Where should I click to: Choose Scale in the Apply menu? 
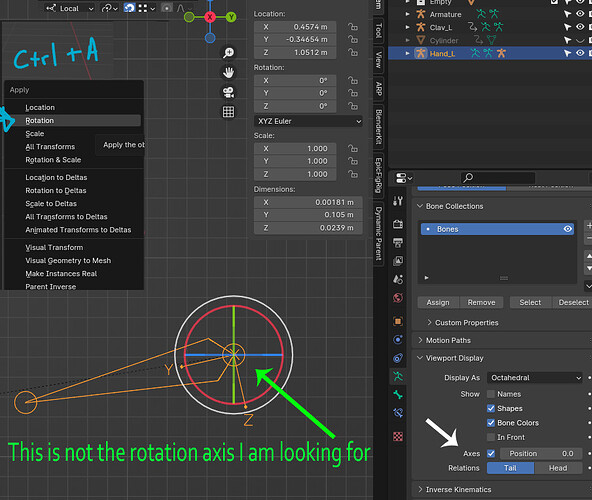[72, 134]
